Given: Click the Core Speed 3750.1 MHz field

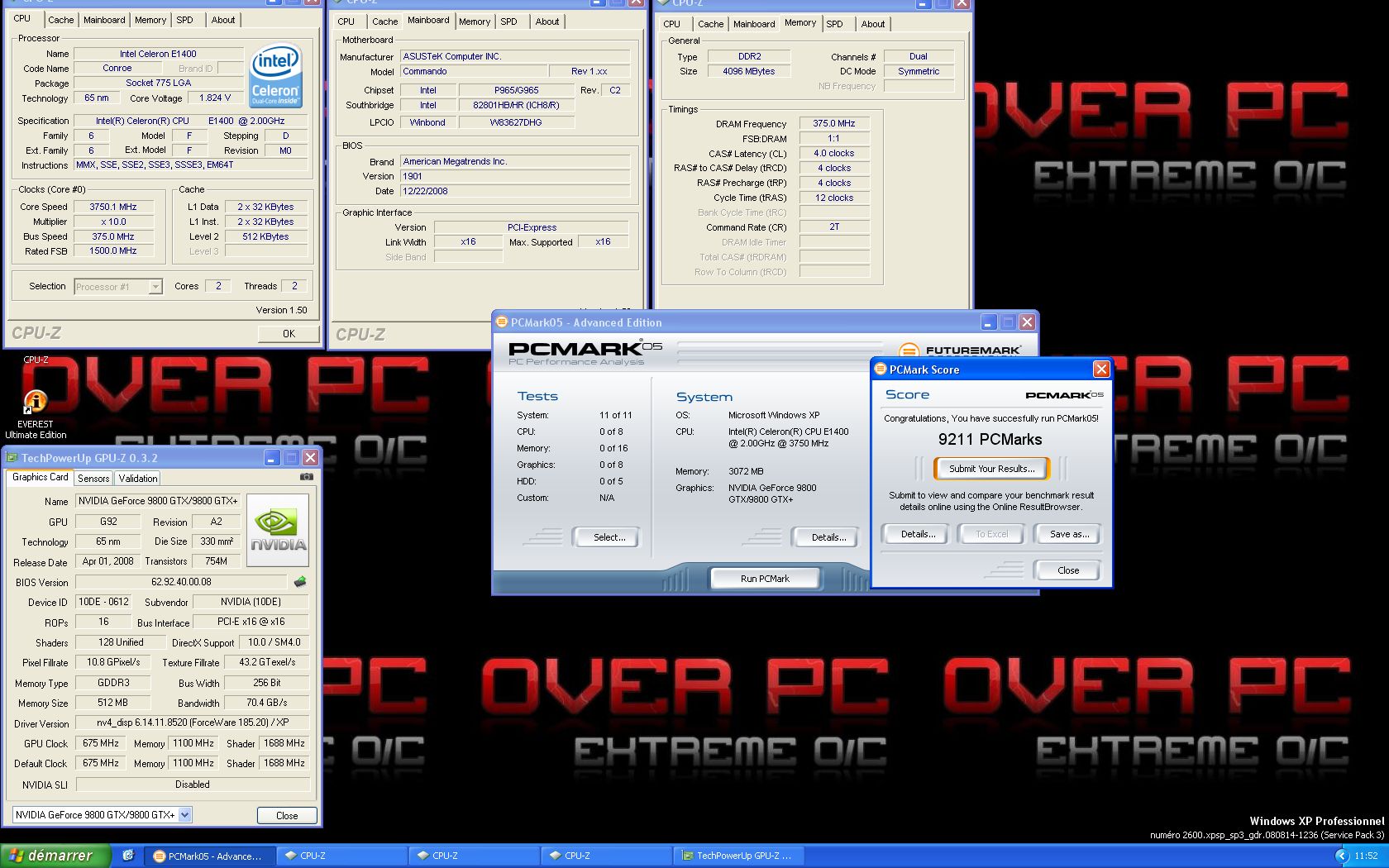Looking at the screenshot, I should pos(113,207).
